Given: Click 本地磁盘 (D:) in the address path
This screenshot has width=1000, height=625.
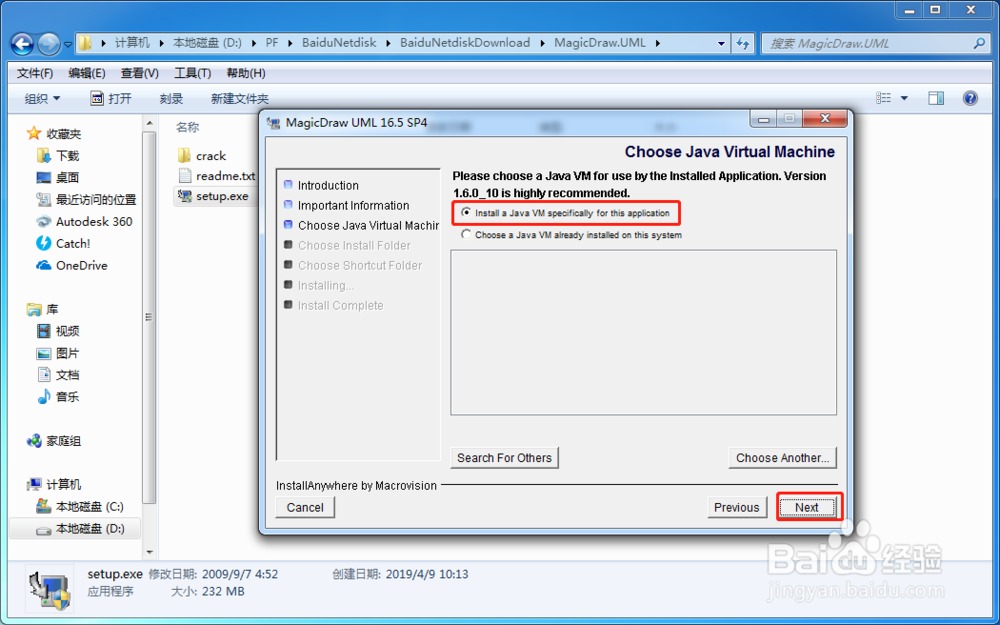Looking at the screenshot, I should [x=207, y=43].
